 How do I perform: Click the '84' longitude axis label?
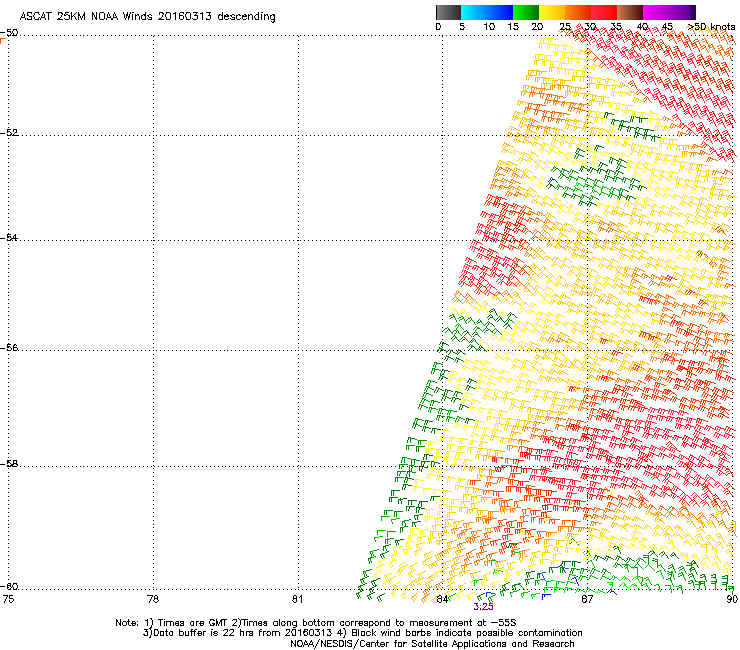(442, 599)
